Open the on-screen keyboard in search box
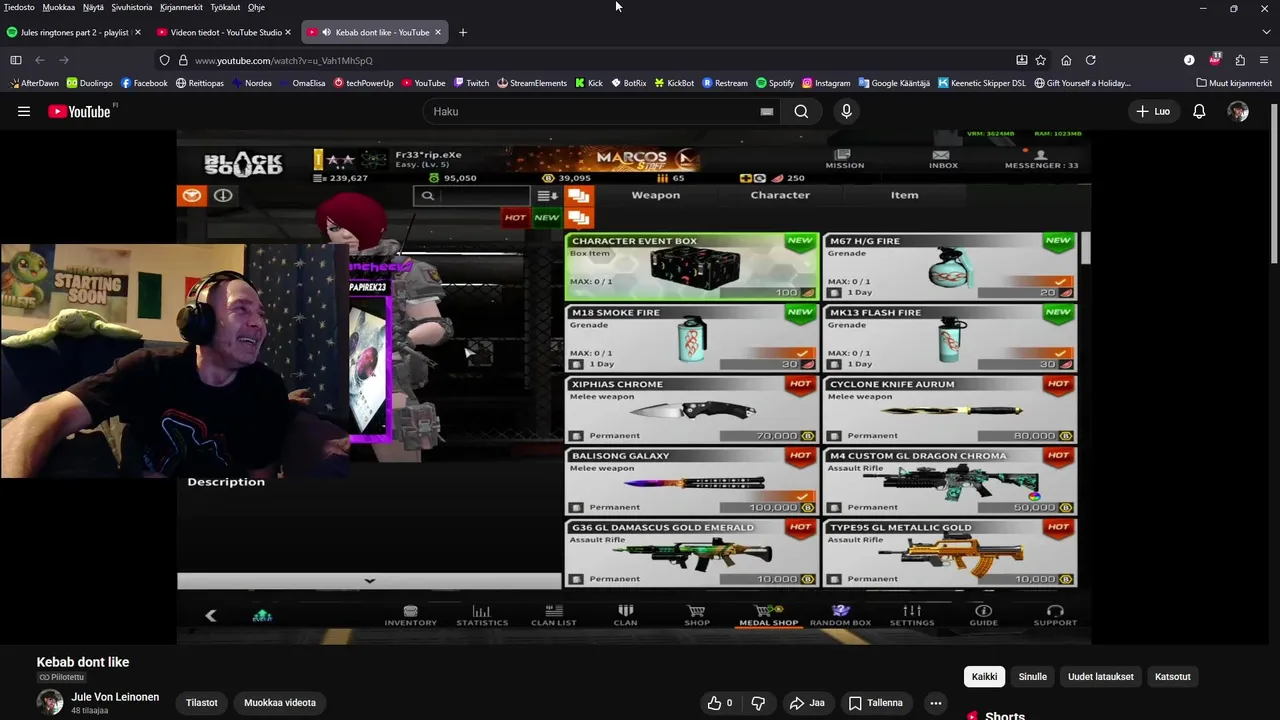 coord(767,111)
